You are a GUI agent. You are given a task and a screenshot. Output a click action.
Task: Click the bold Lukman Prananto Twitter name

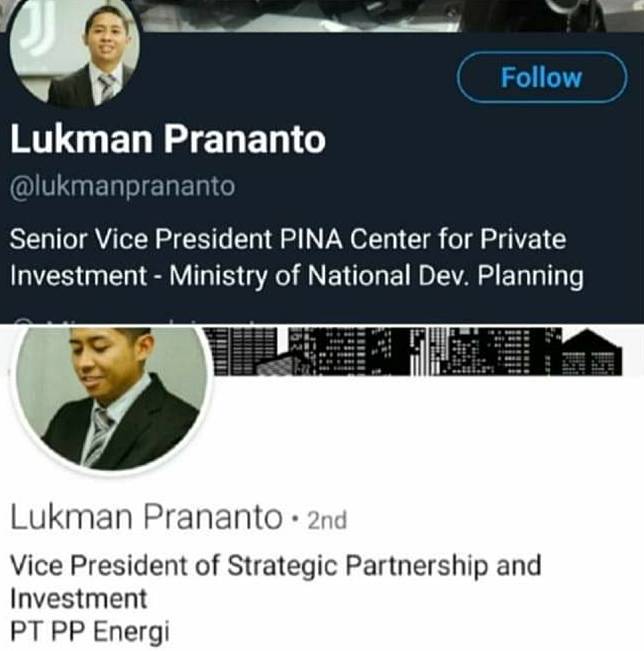pos(167,139)
